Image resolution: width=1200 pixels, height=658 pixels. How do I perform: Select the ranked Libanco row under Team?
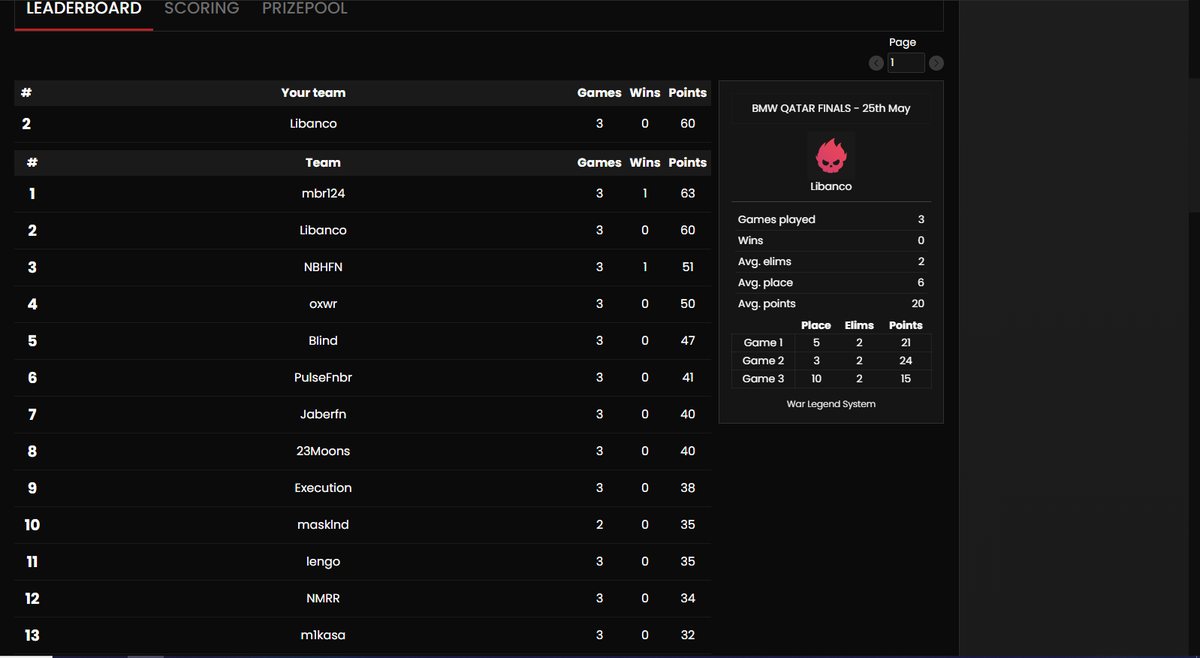[363, 231]
